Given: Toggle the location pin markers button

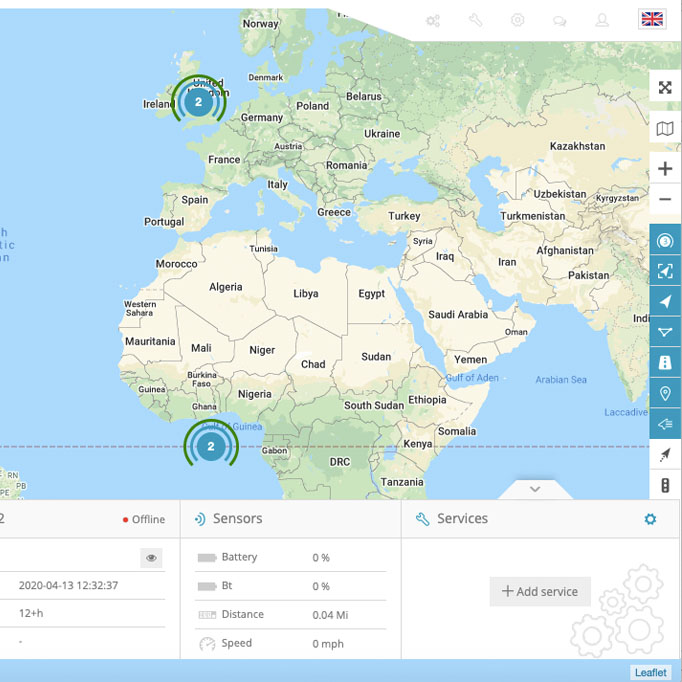Looking at the screenshot, I should click(665, 394).
